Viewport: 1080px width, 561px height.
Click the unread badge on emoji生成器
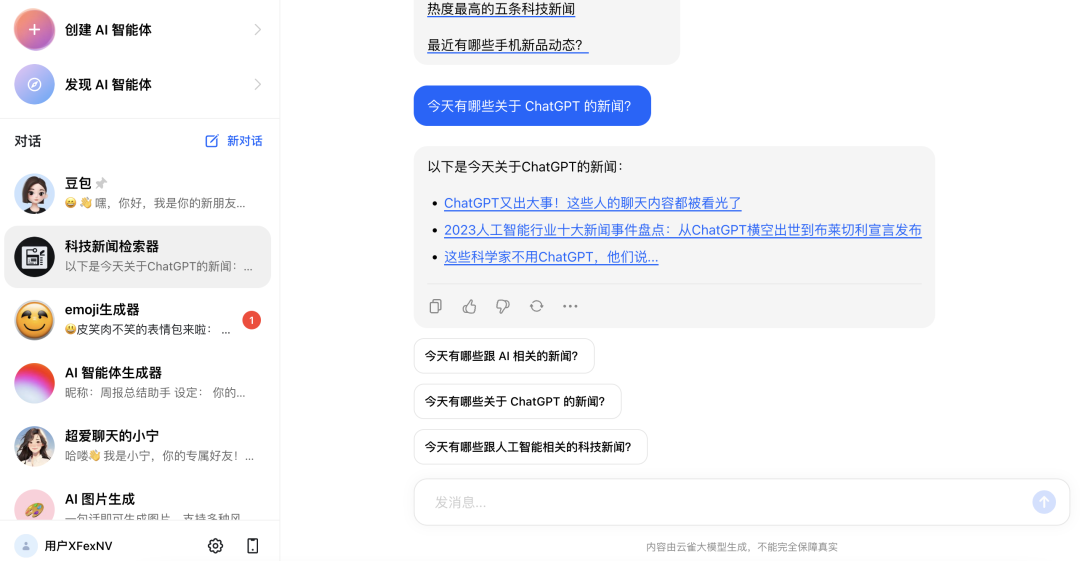click(251, 320)
